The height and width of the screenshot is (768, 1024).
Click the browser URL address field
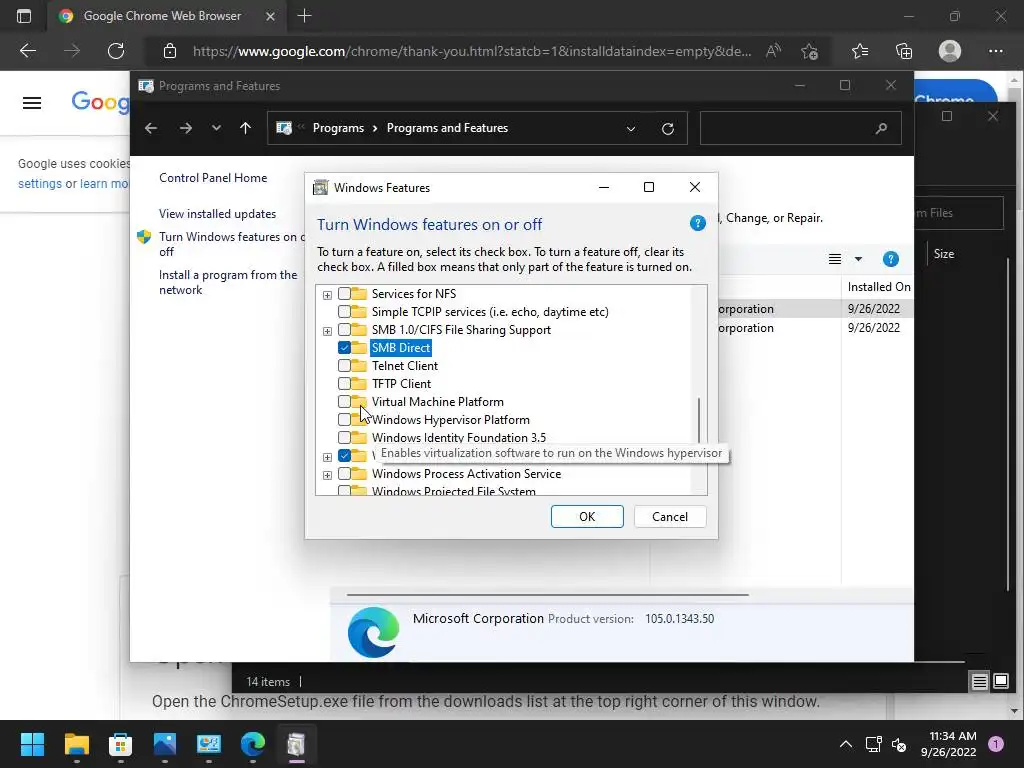[x=472, y=51]
